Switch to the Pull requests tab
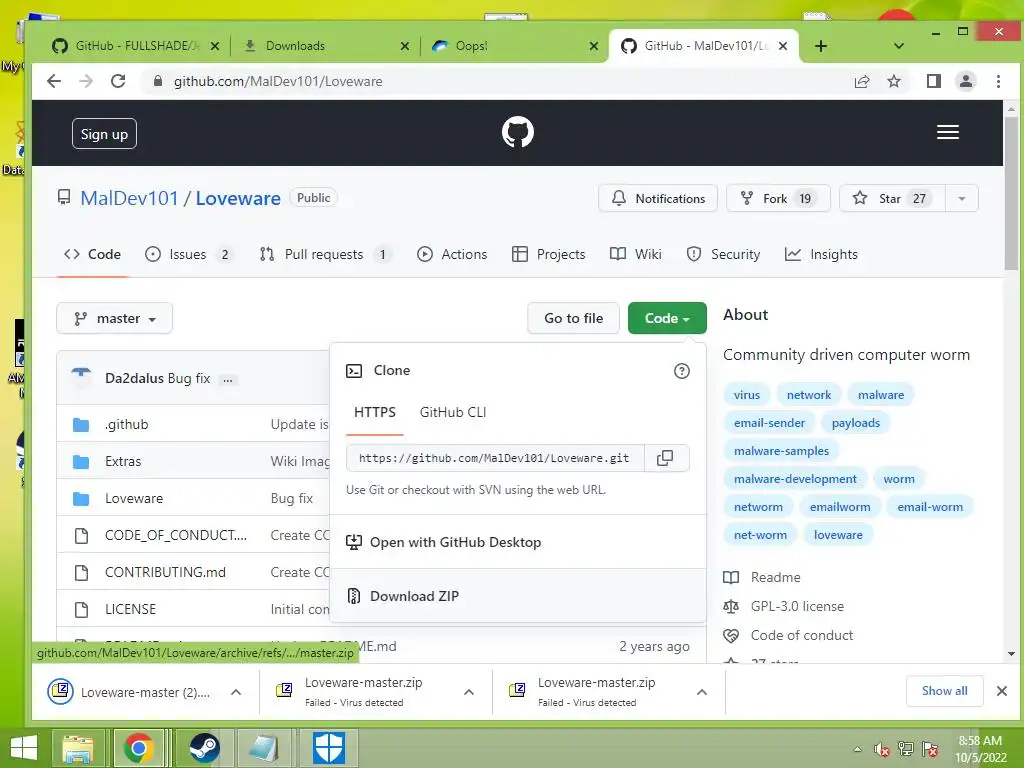The image size is (1024, 768). coord(325,254)
